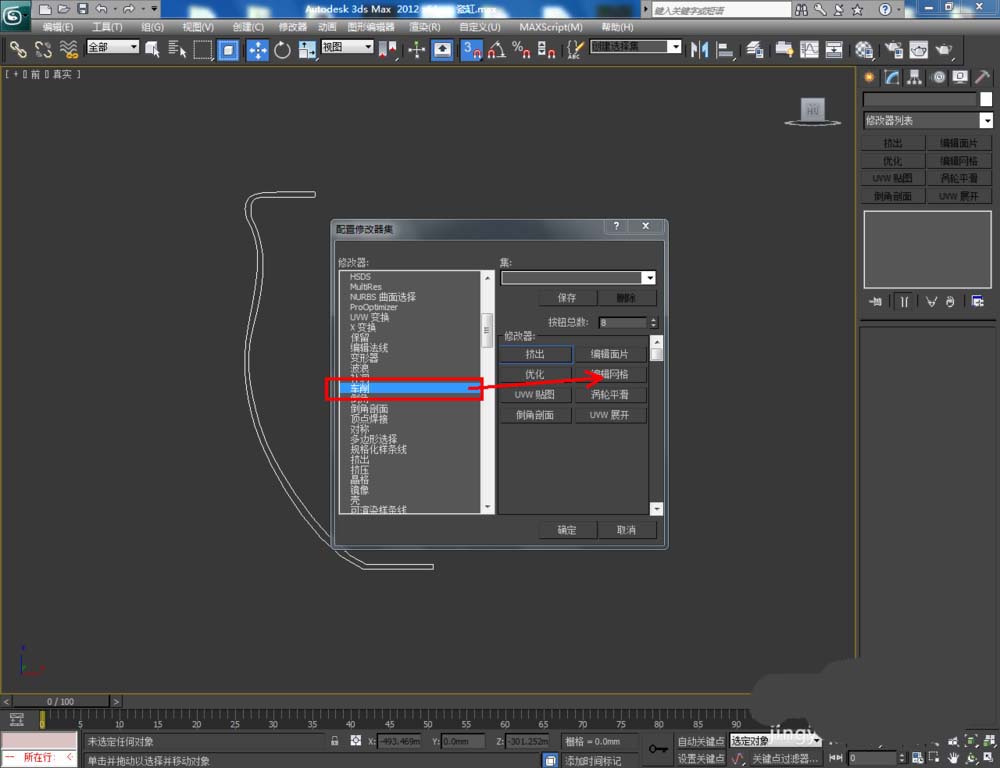Open the 创建(C) menu
The width and height of the screenshot is (1000, 768).
point(246,27)
